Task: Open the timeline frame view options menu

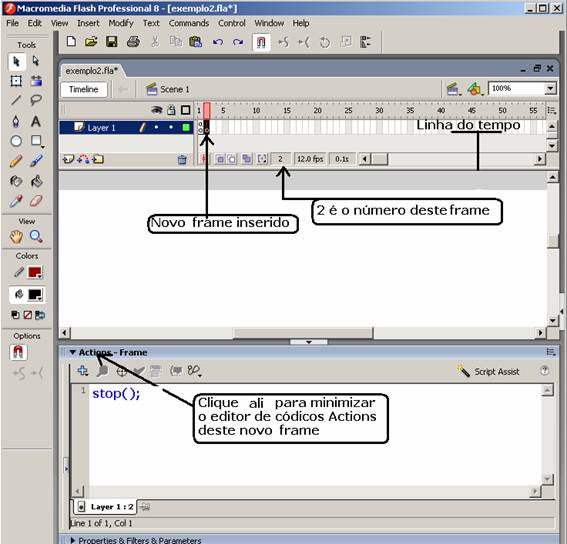Action: [552, 110]
